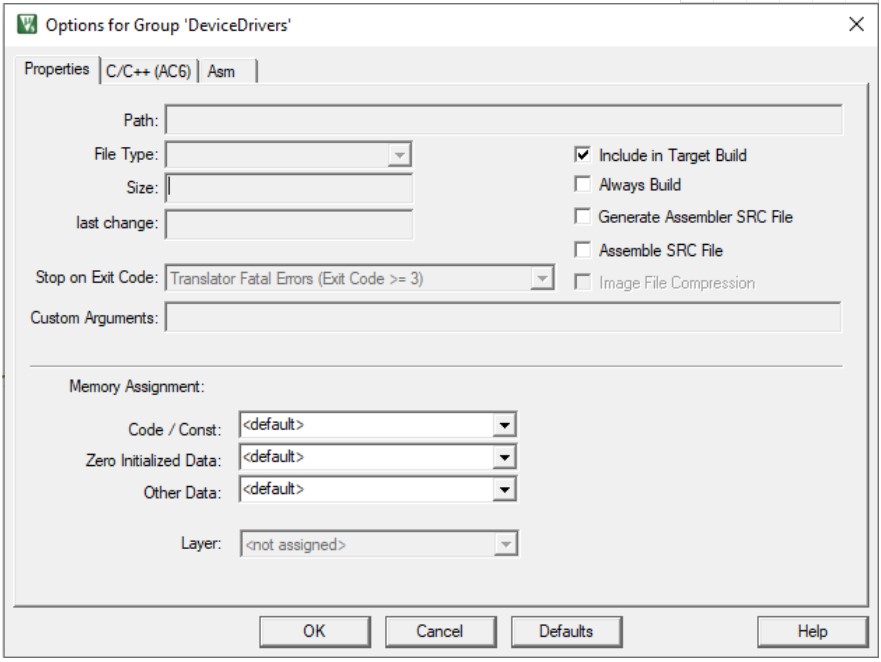Viewport: 881px width, 662px height.
Task: Restore settings with the Defaults button
Action: click(x=566, y=631)
